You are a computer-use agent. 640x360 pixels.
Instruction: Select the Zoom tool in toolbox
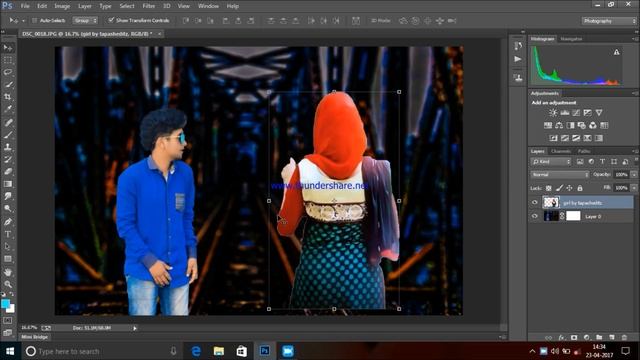click(x=8, y=284)
